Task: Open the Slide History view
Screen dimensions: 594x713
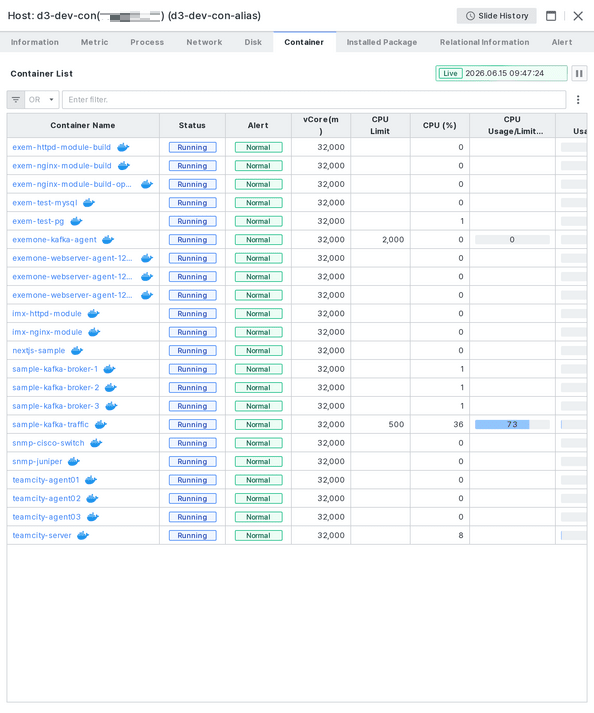Action: point(497,16)
